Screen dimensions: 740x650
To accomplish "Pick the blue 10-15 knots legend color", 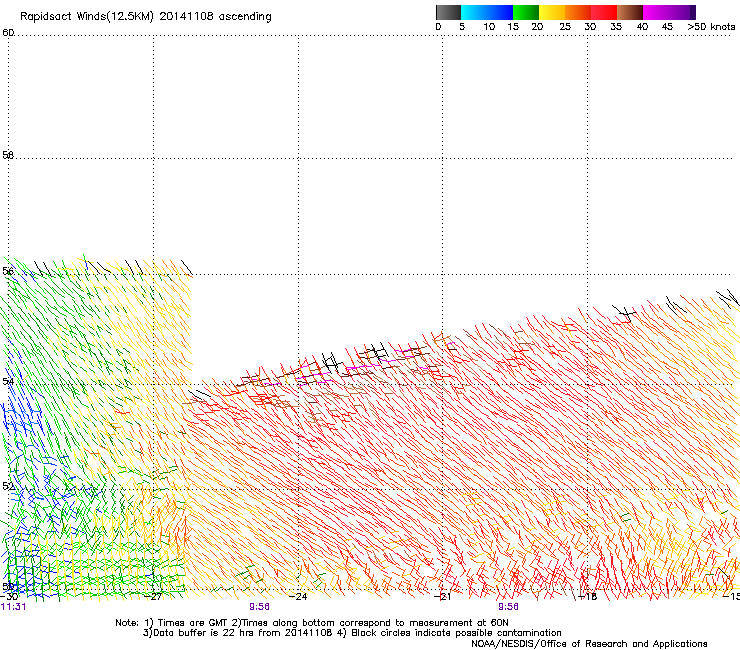I will pyautogui.click(x=500, y=12).
